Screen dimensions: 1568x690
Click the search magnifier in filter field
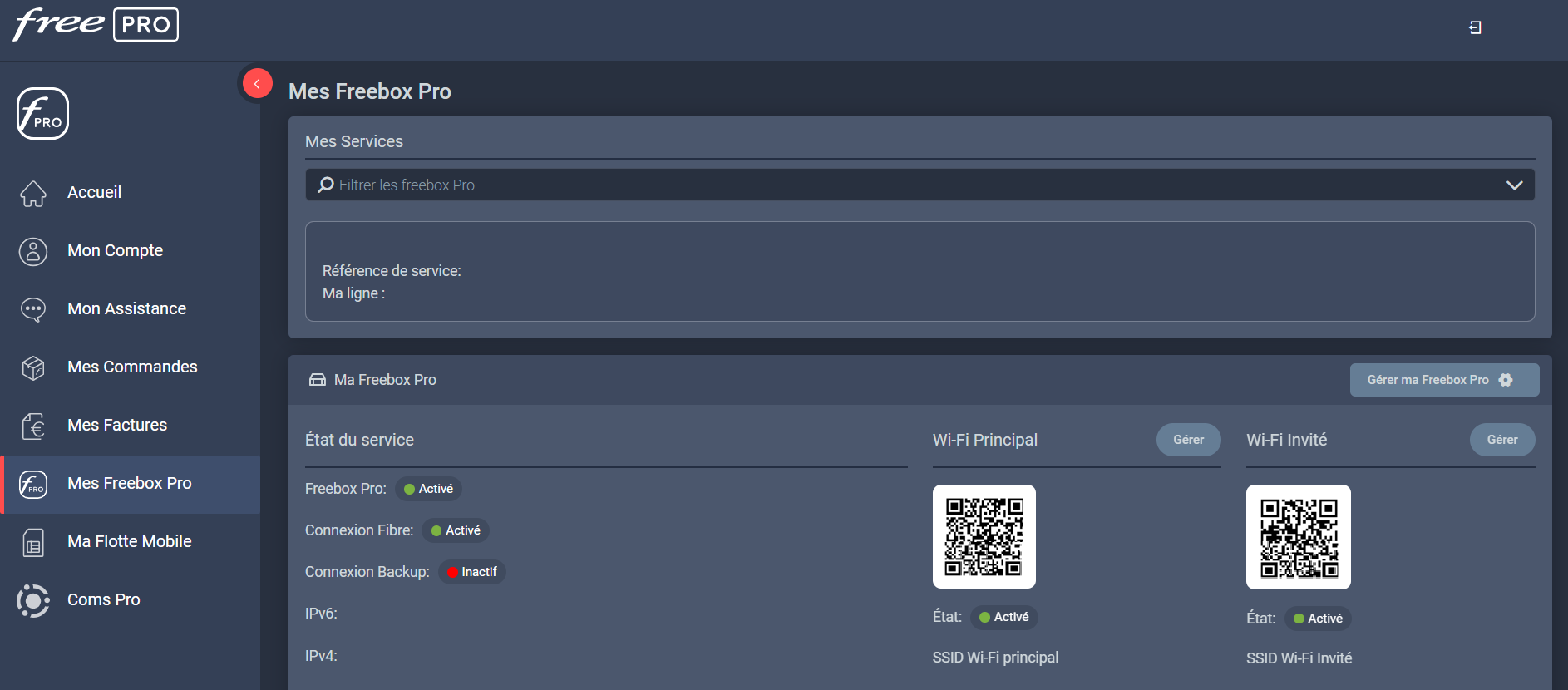pyautogui.click(x=326, y=185)
